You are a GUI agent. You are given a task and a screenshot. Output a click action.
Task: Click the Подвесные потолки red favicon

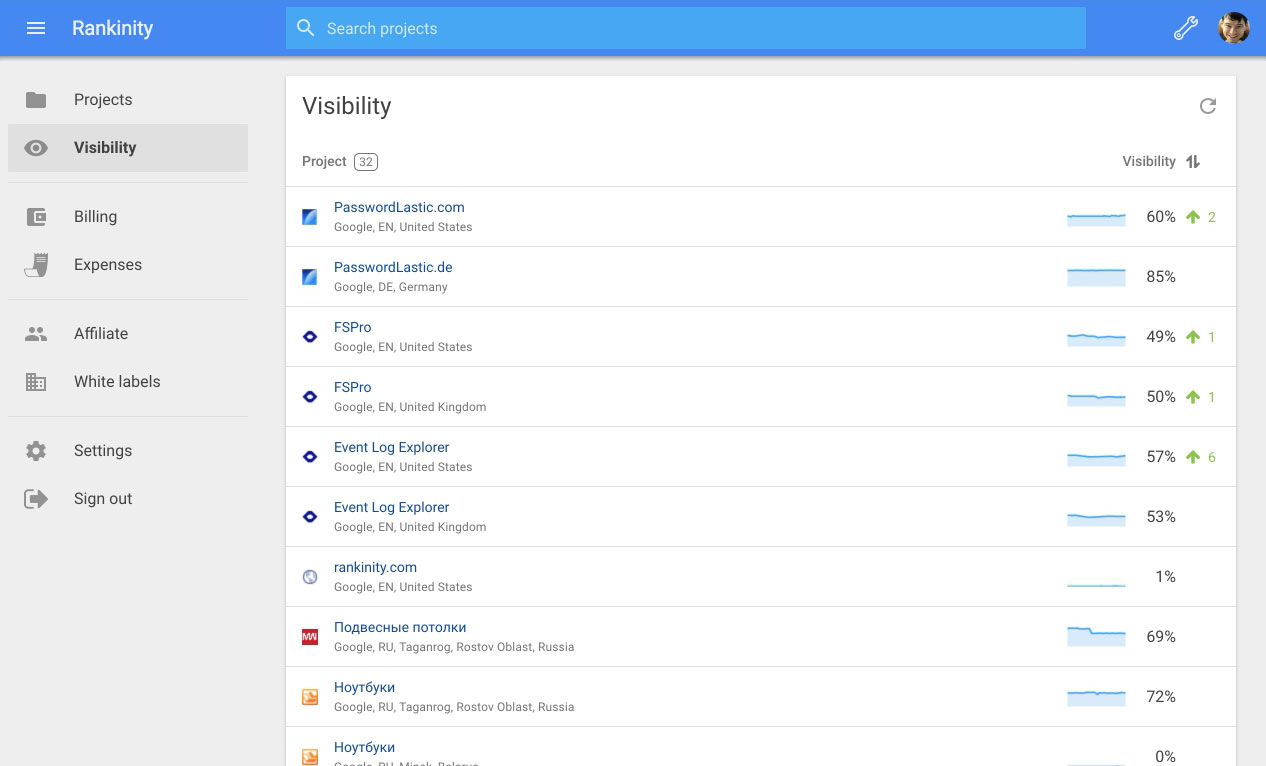310,637
